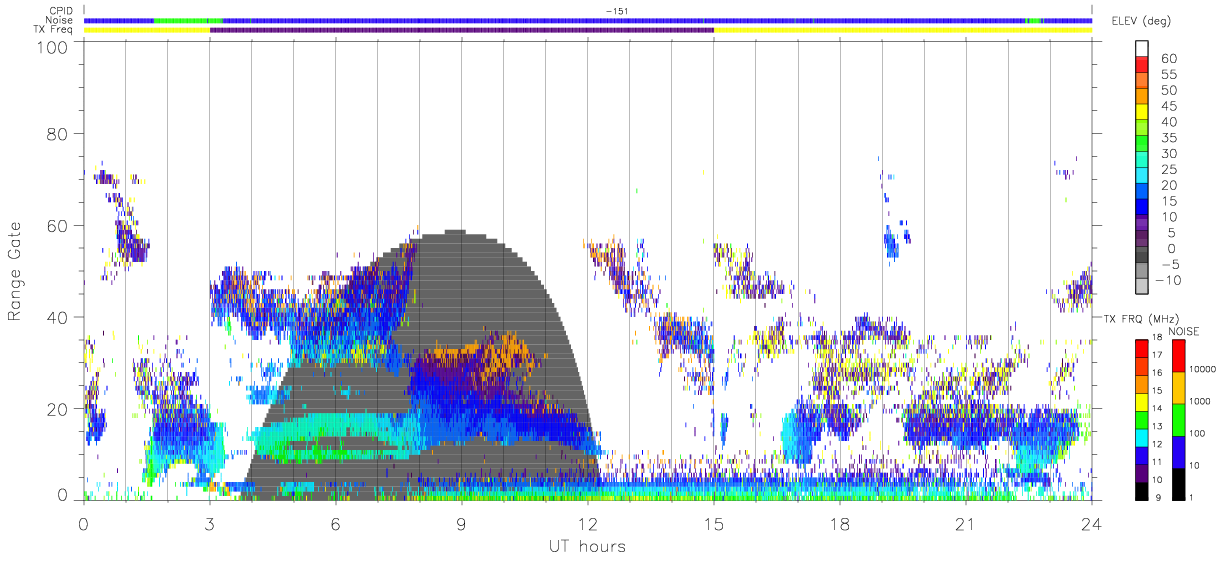The height and width of the screenshot is (567, 1228).
Task: Click the CPID label at top left
Action: tap(63, 11)
